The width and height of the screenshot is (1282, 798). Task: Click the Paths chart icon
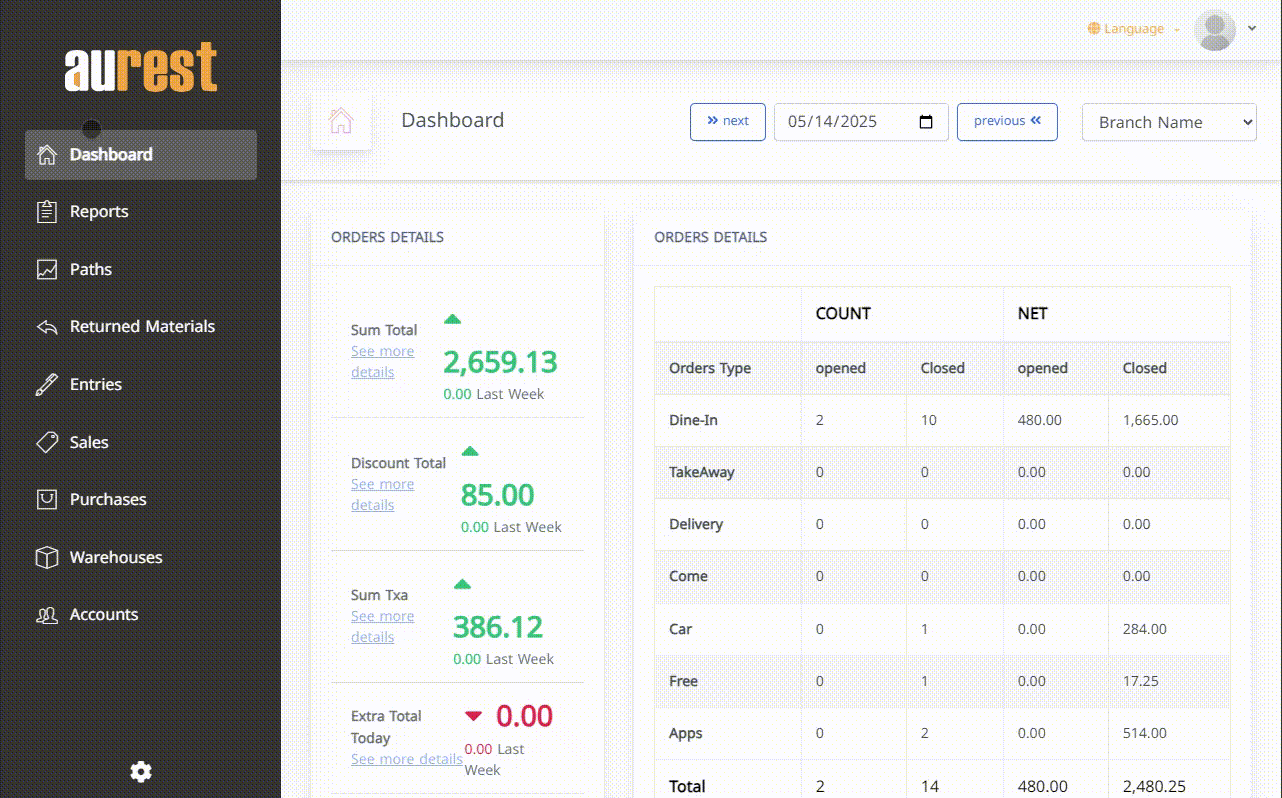46,269
